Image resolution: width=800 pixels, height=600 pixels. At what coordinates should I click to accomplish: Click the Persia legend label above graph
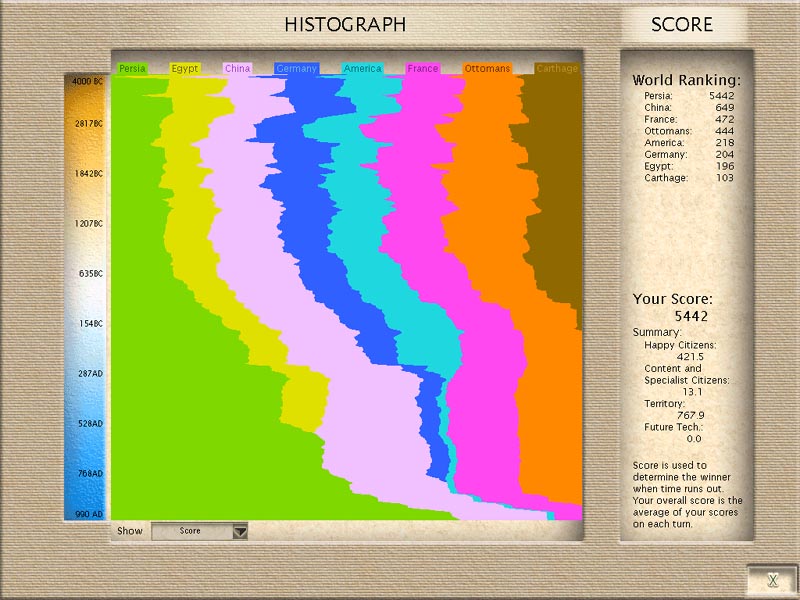(133, 69)
